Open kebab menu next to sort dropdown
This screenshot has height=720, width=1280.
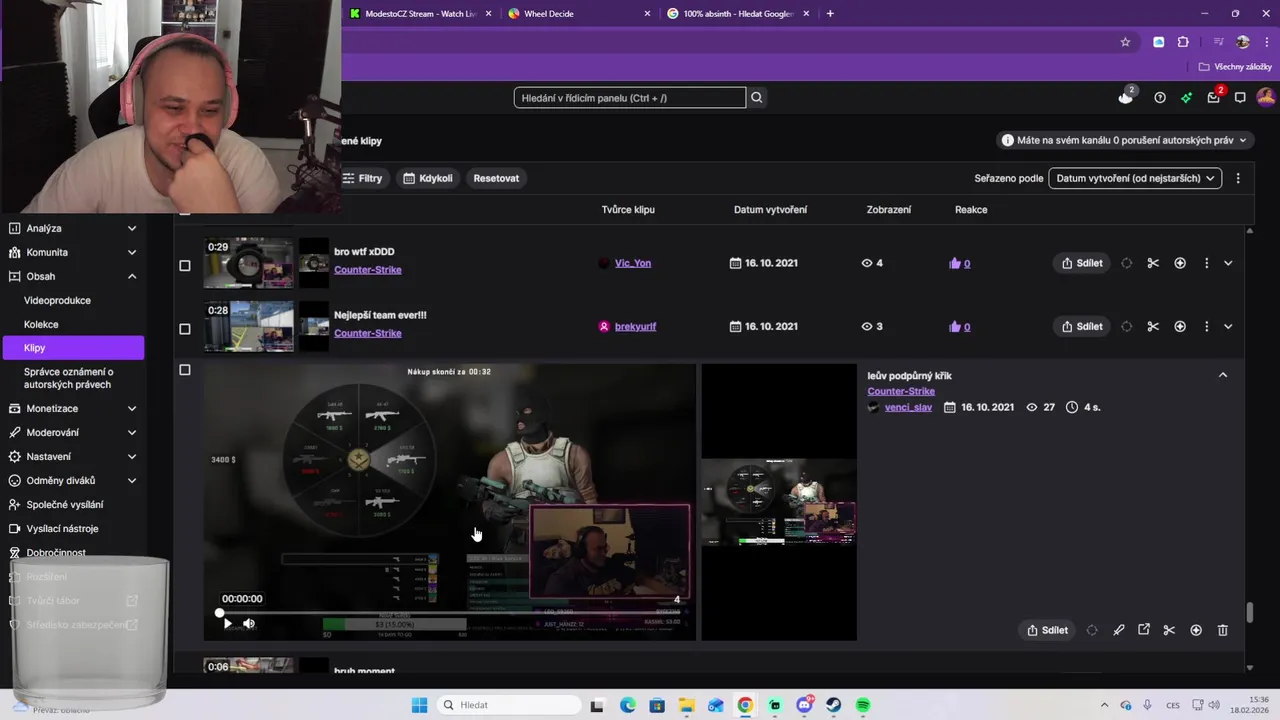[x=1238, y=178]
